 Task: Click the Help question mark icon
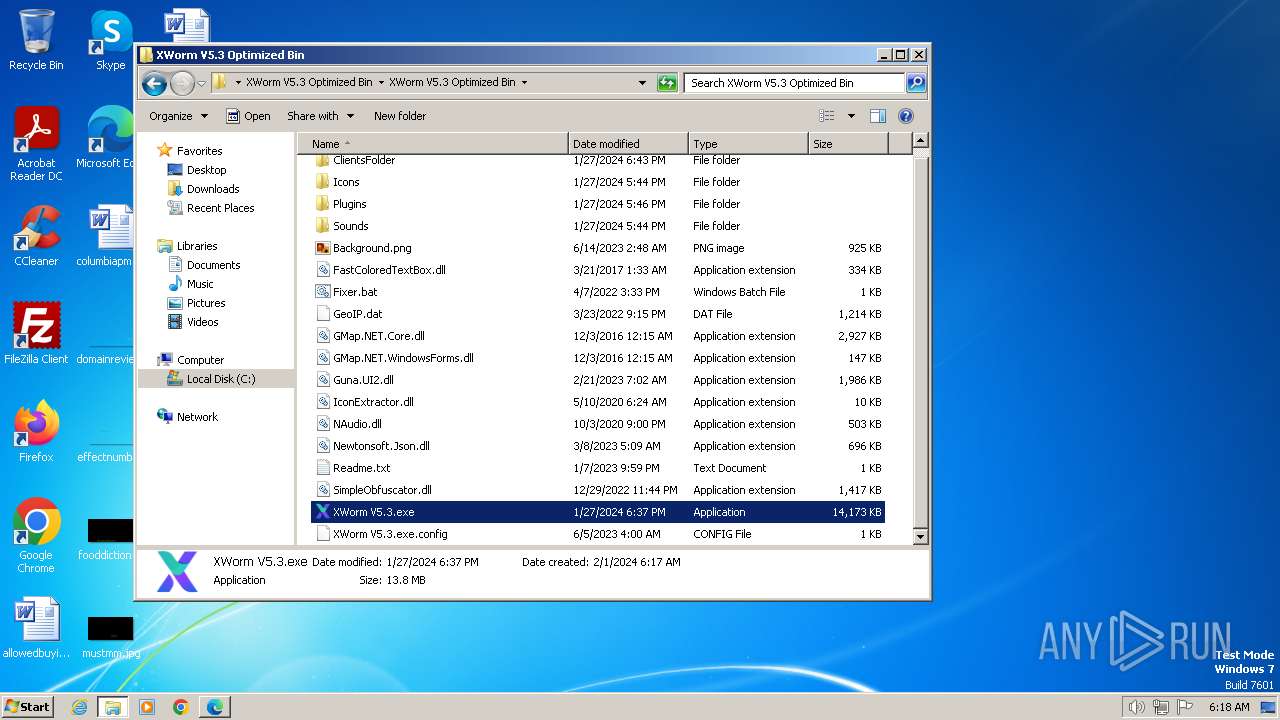coord(905,116)
